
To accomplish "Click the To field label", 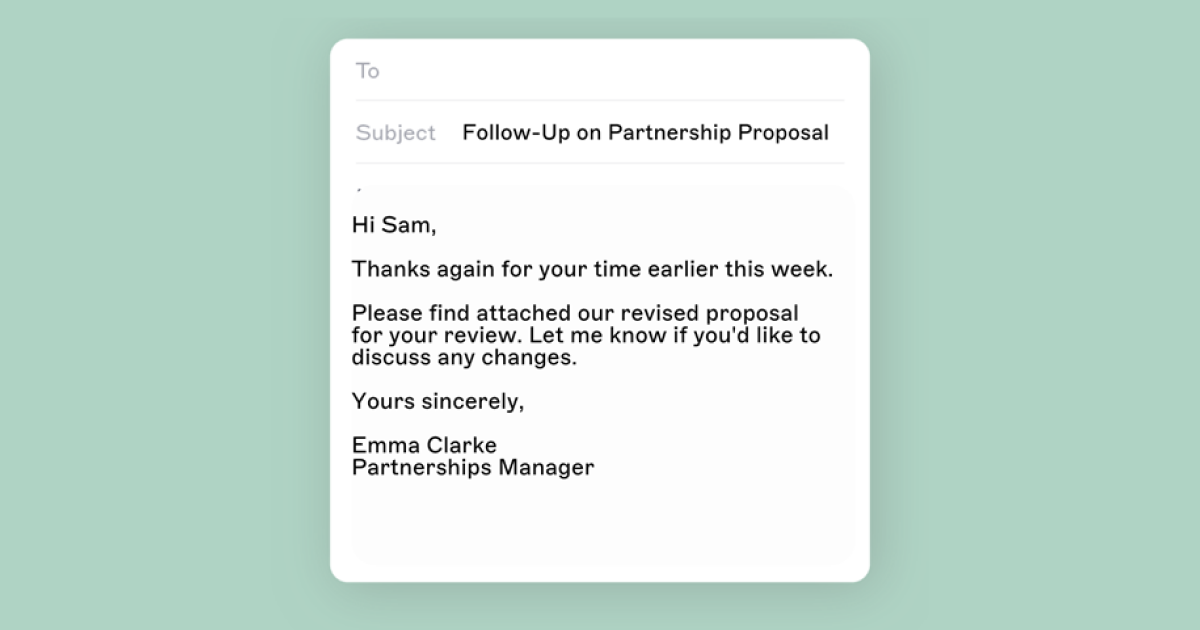I will [x=367, y=71].
